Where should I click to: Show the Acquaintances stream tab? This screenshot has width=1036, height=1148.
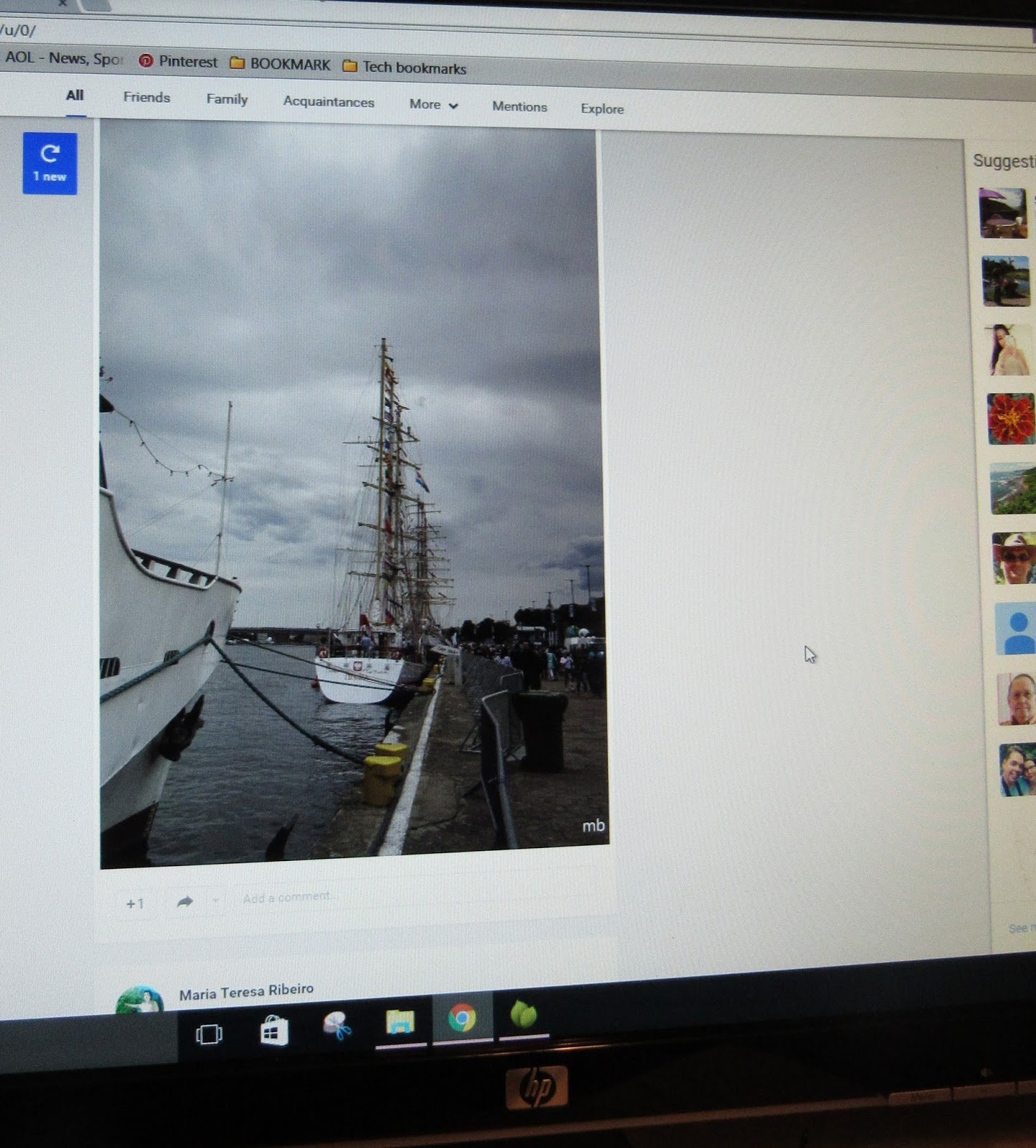[329, 102]
